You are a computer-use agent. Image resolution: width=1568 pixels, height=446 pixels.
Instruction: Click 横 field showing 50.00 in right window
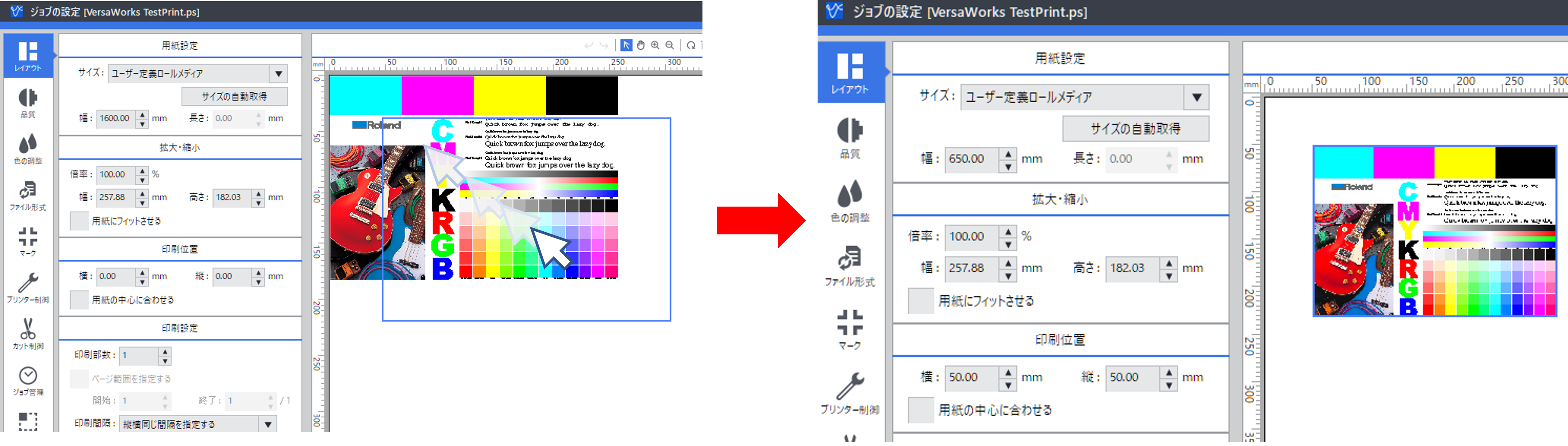pos(973,377)
